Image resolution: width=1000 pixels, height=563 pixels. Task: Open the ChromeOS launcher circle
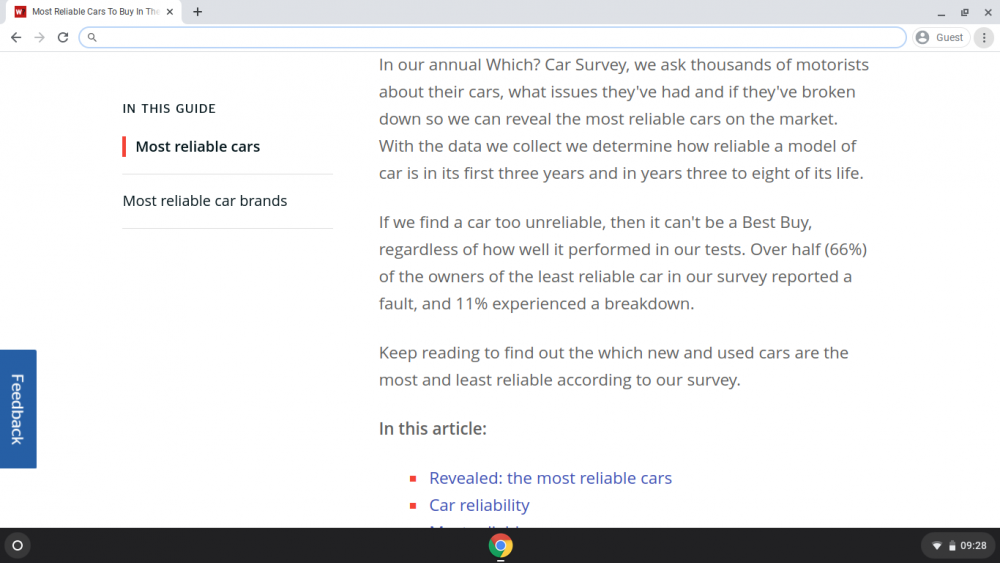click(18, 545)
